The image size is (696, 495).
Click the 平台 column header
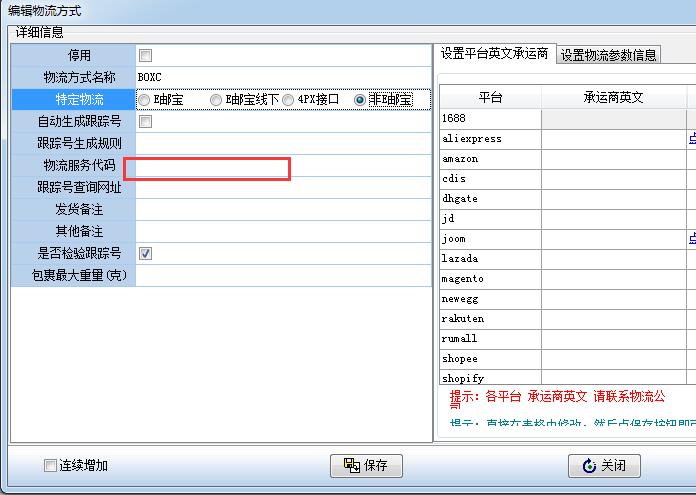490,97
